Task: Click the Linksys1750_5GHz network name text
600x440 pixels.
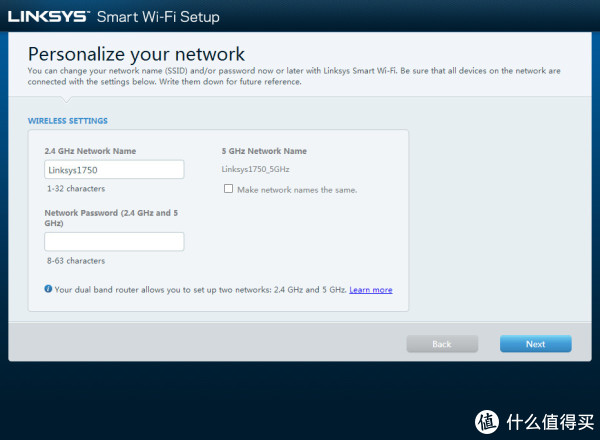Action: pyautogui.click(x=255, y=169)
